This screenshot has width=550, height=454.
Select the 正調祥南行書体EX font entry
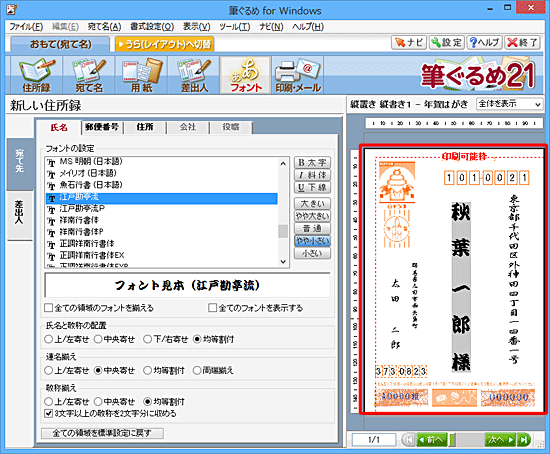click(162, 255)
